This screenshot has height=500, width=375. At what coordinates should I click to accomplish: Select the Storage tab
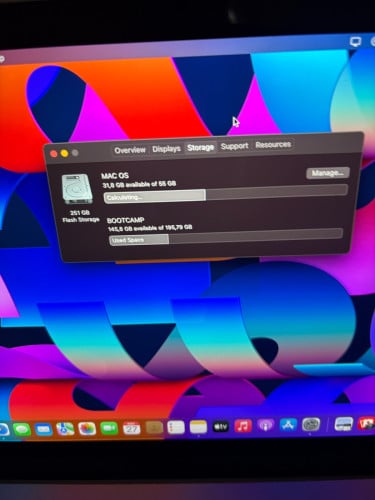(201, 147)
